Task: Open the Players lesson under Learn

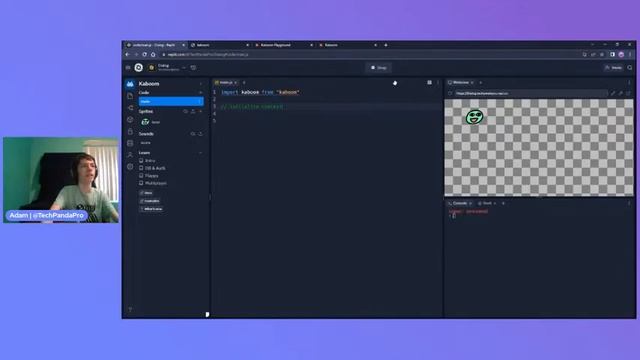Action: (149, 176)
